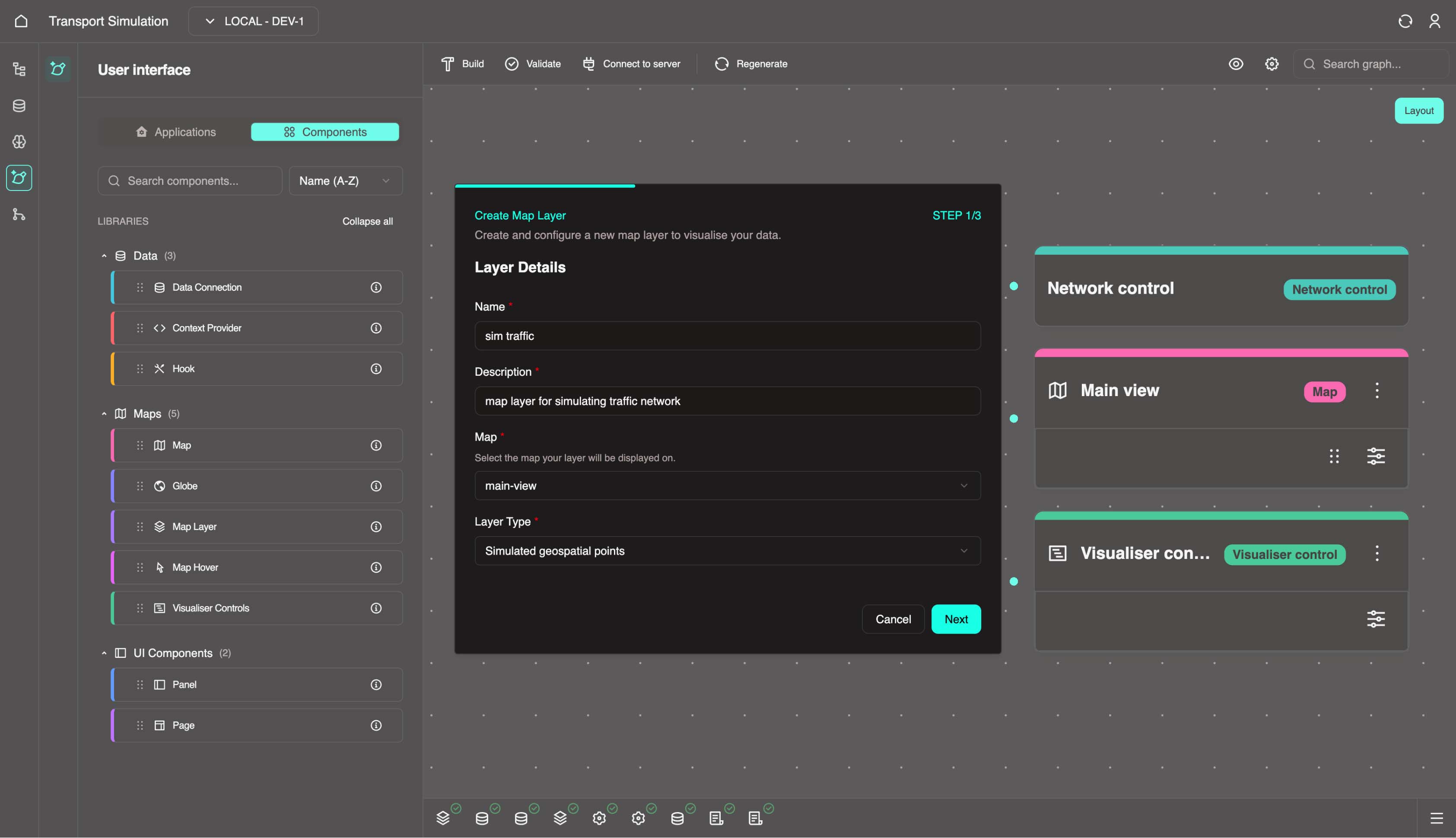Open the database sidebar icon

19,106
